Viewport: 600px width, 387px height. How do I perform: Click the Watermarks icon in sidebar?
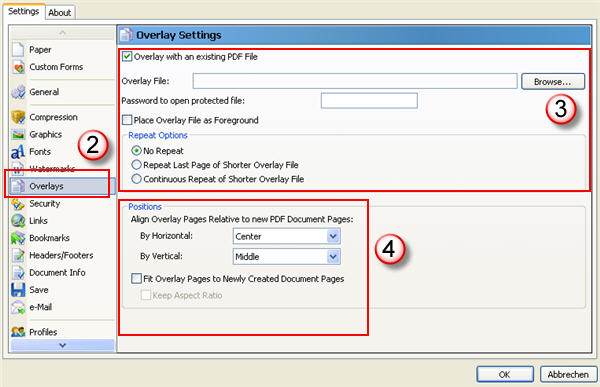tap(18, 169)
